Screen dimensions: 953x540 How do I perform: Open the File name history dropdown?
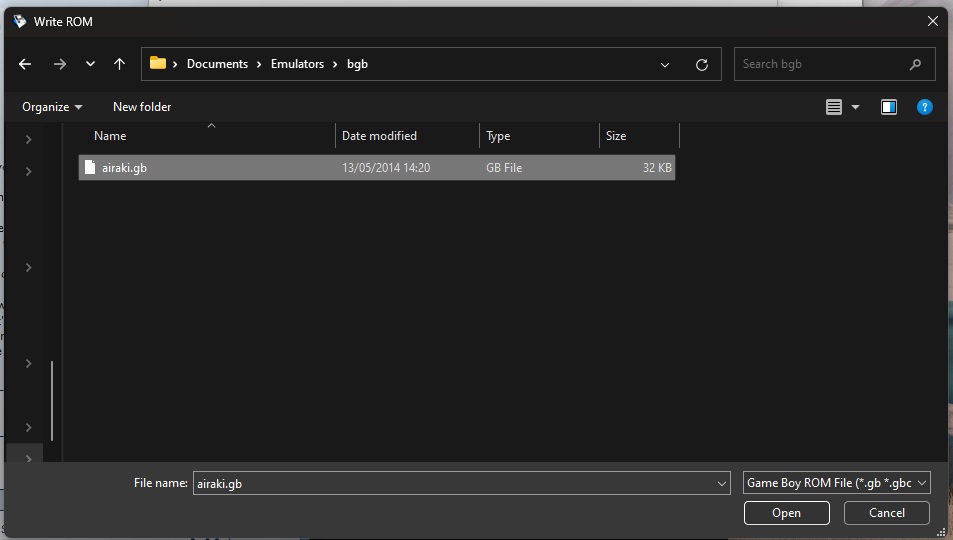click(722, 483)
